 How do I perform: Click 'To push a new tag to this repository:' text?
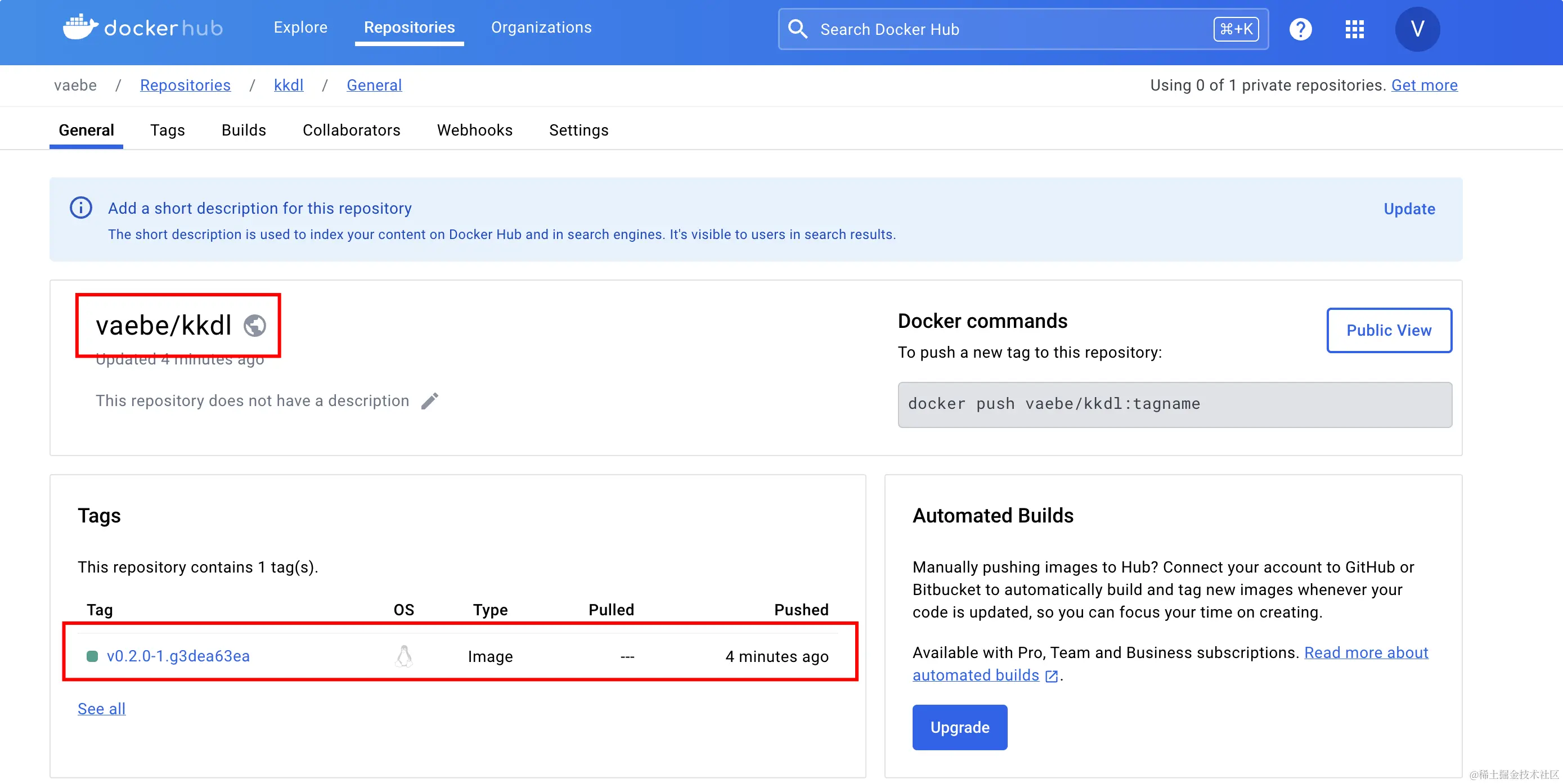pos(1030,352)
